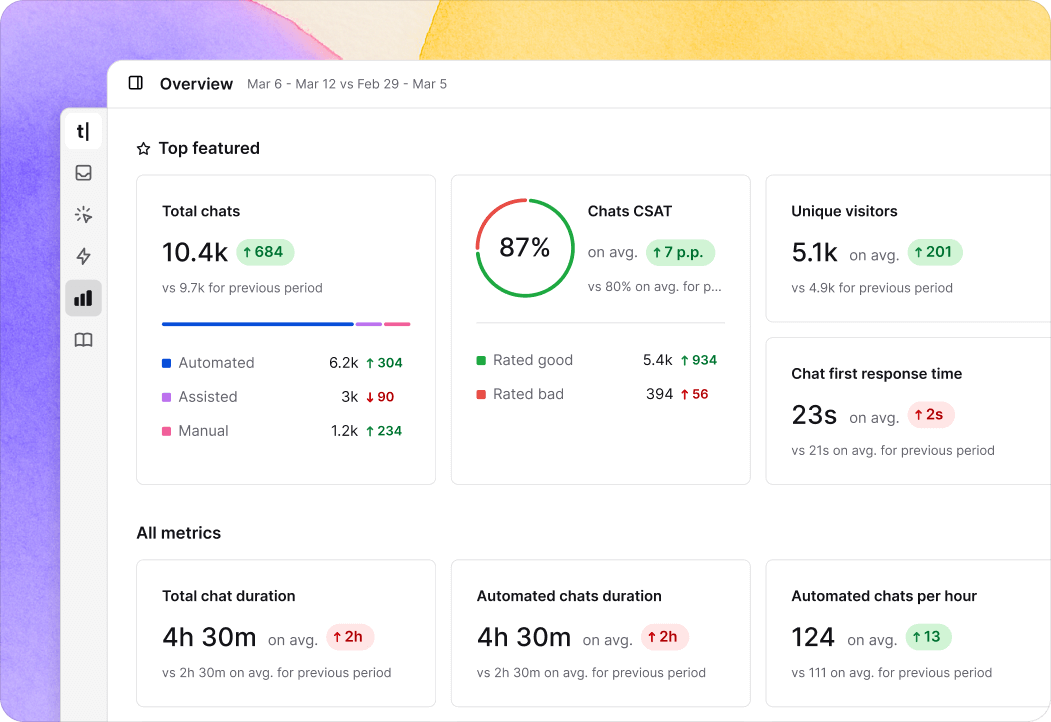The image size is (1051, 722).
Task: Click the Chats CSAT card title
Action: tap(629, 211)
